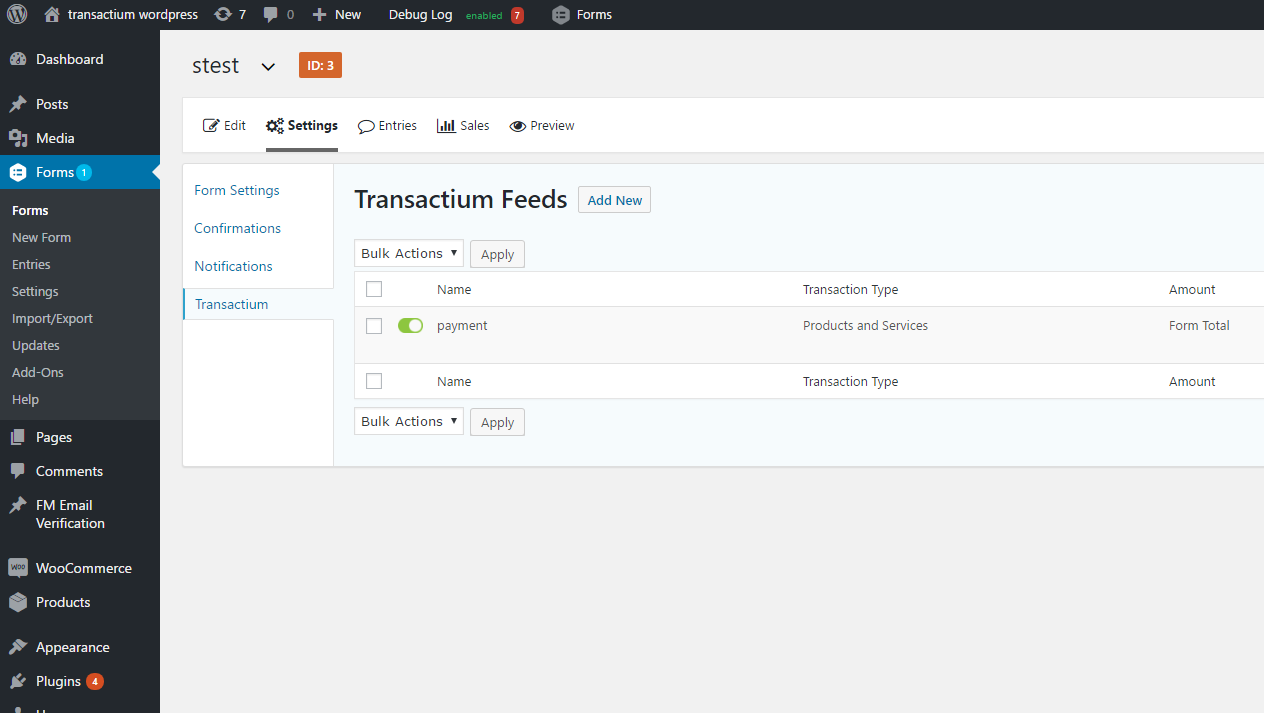
Task: Select the Transactium settings section
Action: pyautogui.click(x=232, y=304)
